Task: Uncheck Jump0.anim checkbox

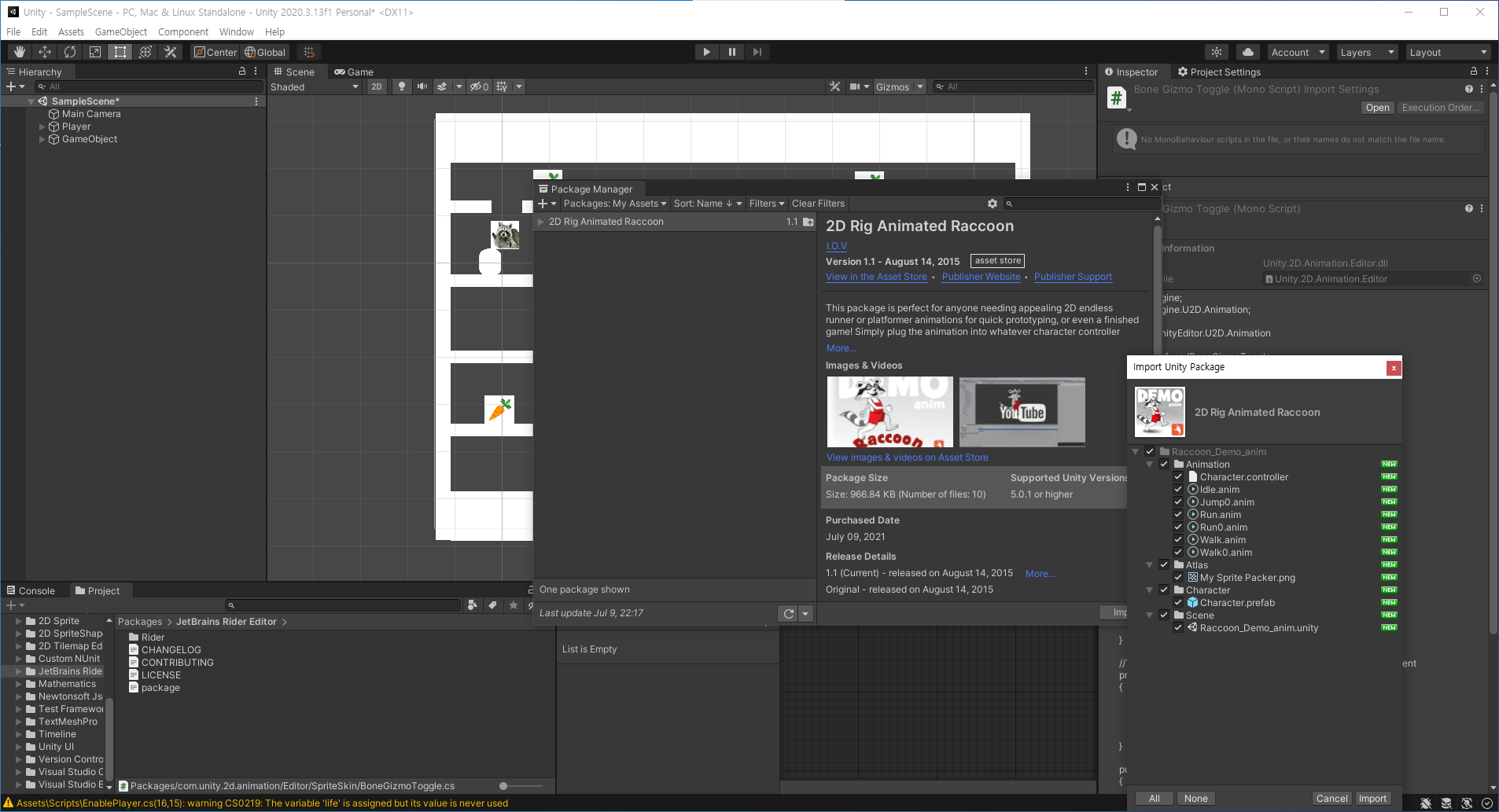Action: (1178, 502)
